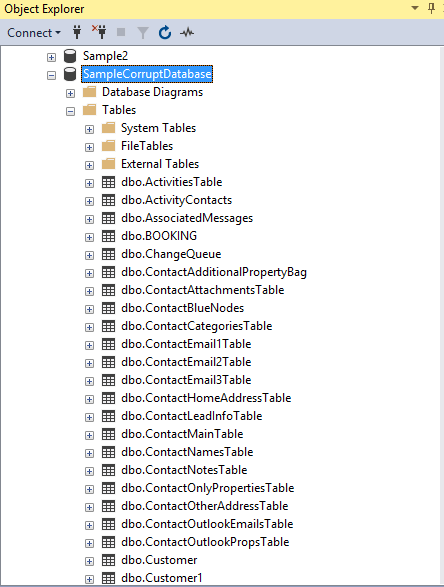Expand the System Tables folder
This screenshot has width=444, height=587.
[x=89, y=130]
